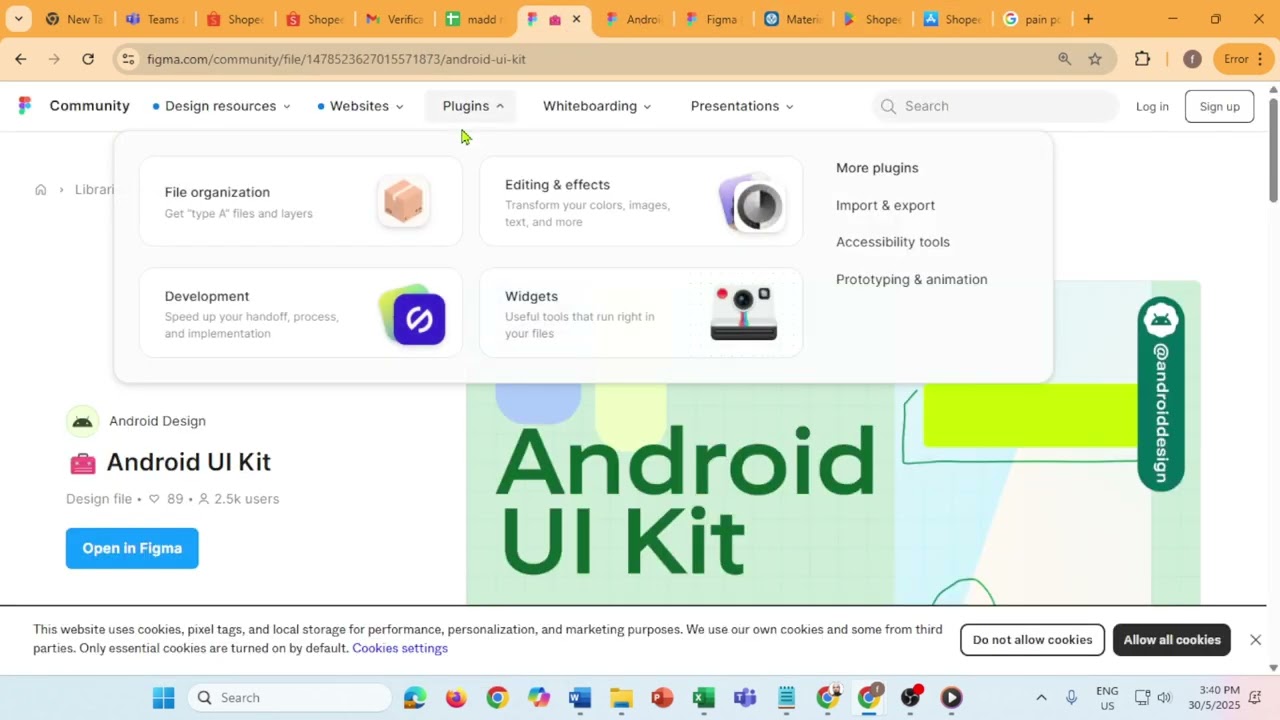Screen dimensions: 1280x720
Task: Reload the page with the refresh icon
Action: [88, 59]
